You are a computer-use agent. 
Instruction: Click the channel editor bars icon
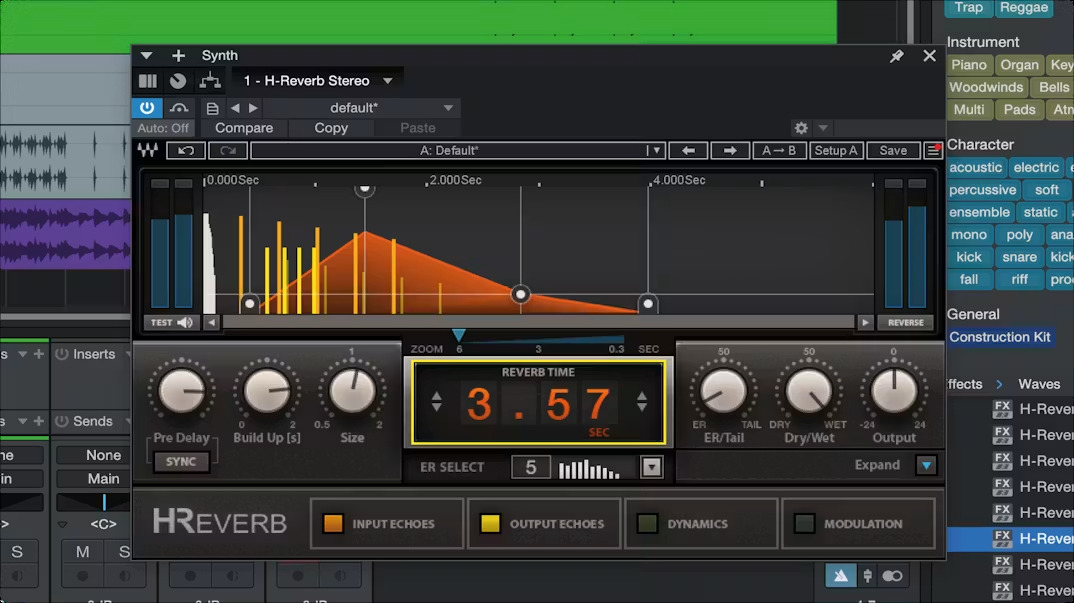(148, 81)
